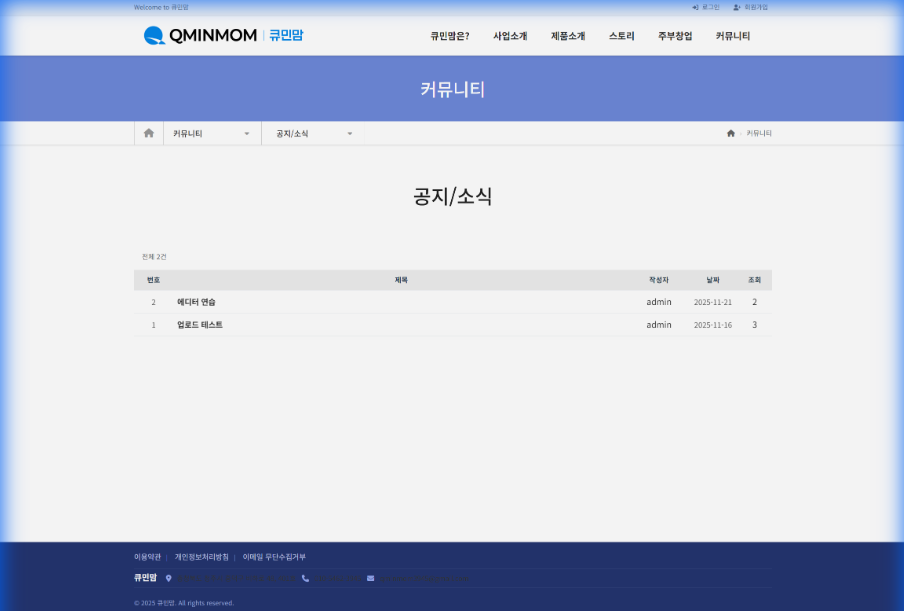
Task: Click the location pin icon in the footer
Action: 168,578
